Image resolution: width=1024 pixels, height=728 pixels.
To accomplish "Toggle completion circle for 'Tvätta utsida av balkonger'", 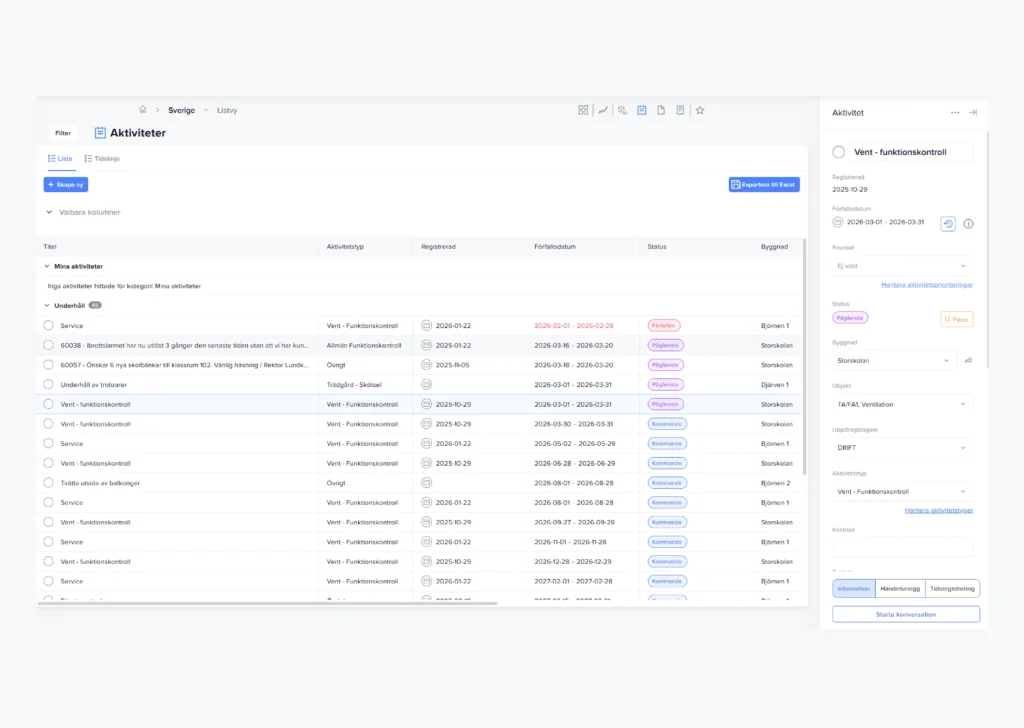I will [48, 483].
